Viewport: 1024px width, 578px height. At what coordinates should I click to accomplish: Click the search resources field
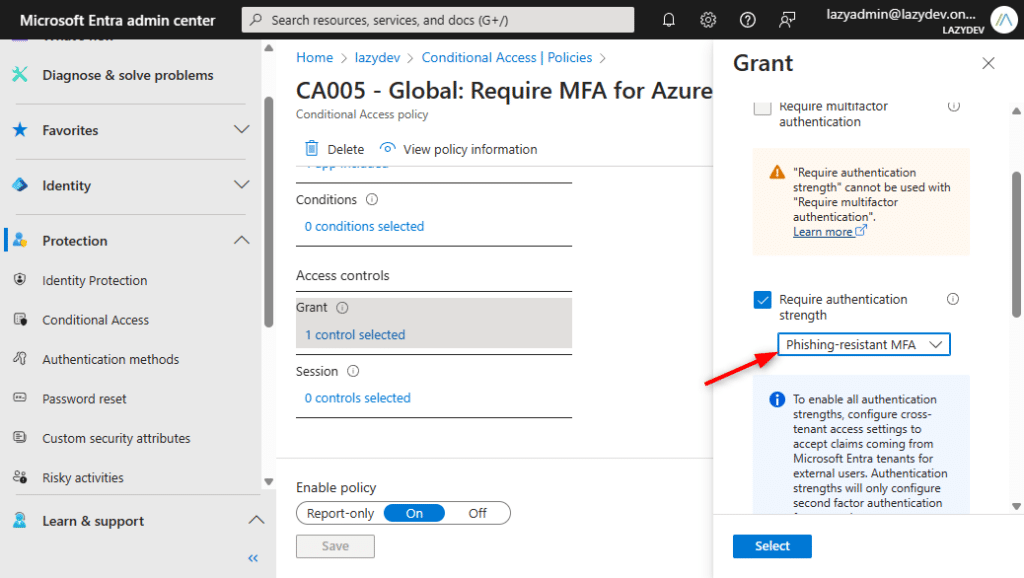pyautogui.click(x=437, y=19)
